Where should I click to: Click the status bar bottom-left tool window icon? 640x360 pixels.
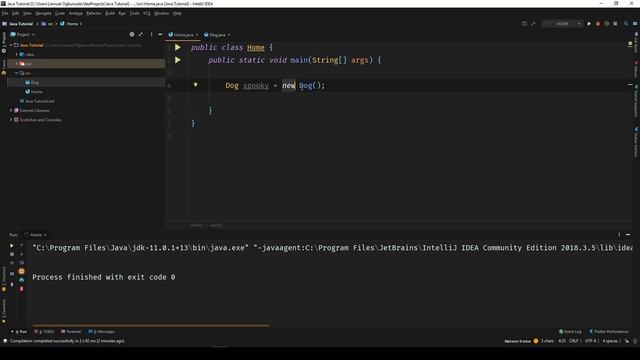click(x=5, y=341)
